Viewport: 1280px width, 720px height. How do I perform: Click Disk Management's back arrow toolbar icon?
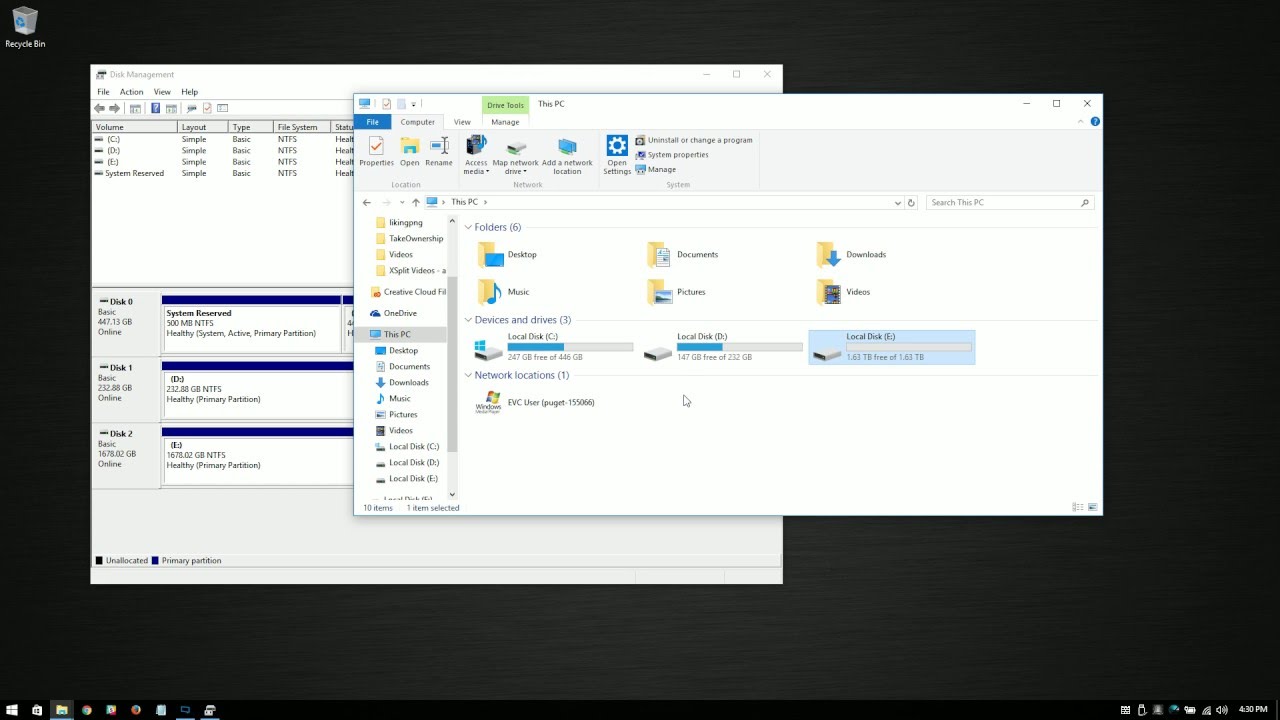[99, 108]
